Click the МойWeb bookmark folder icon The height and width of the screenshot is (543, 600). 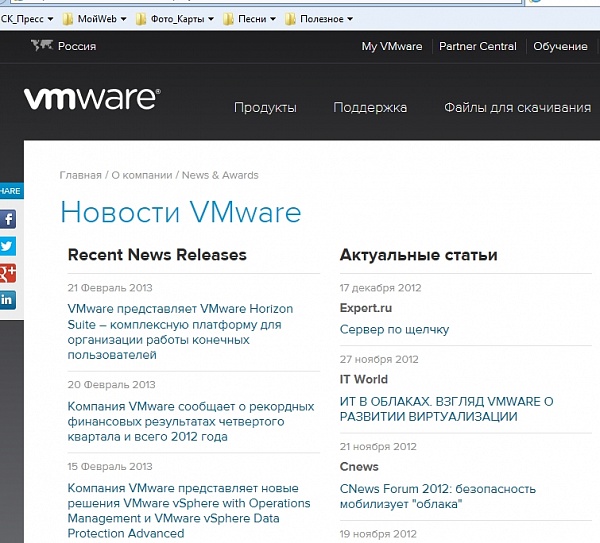pyautogui.click(x=68, y=19)
